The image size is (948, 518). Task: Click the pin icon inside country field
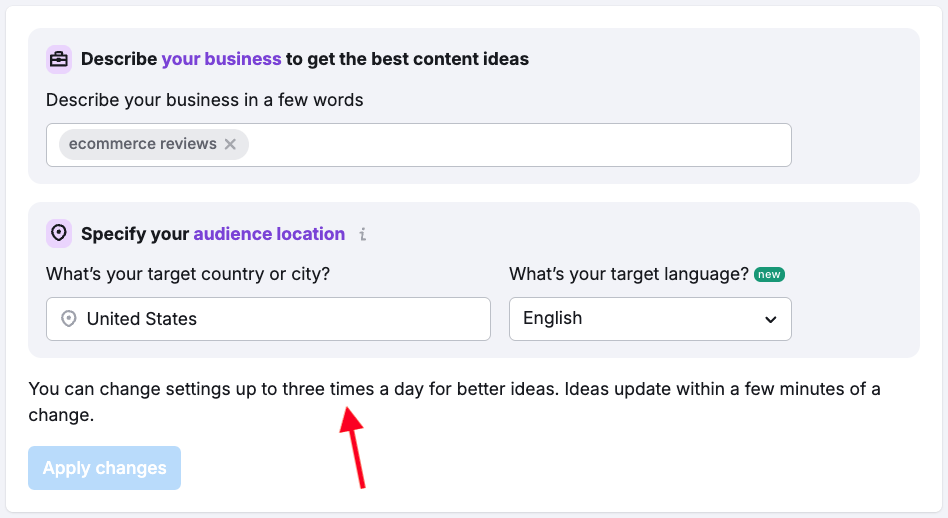point(69,319)
